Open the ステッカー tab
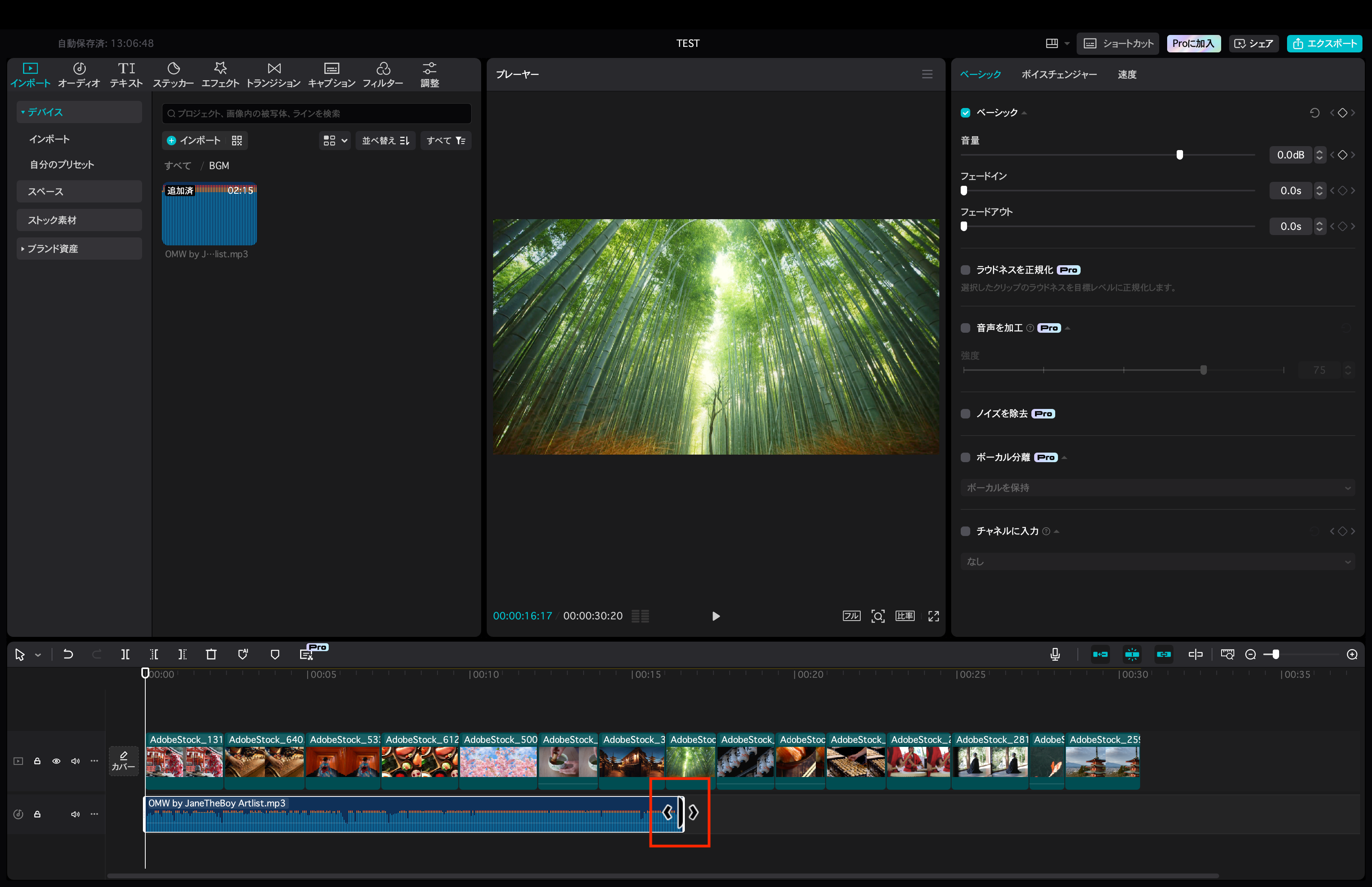This screenshot has height=887, width=1372. tap(173, 75)
